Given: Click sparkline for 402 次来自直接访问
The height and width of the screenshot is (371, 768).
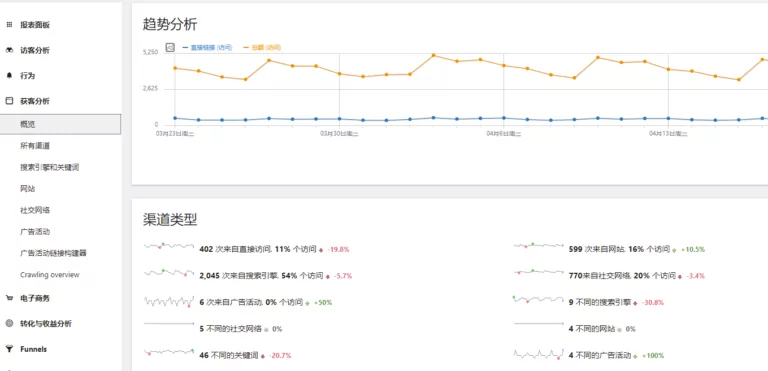Looking at the screenshot, I should (169, 246).
